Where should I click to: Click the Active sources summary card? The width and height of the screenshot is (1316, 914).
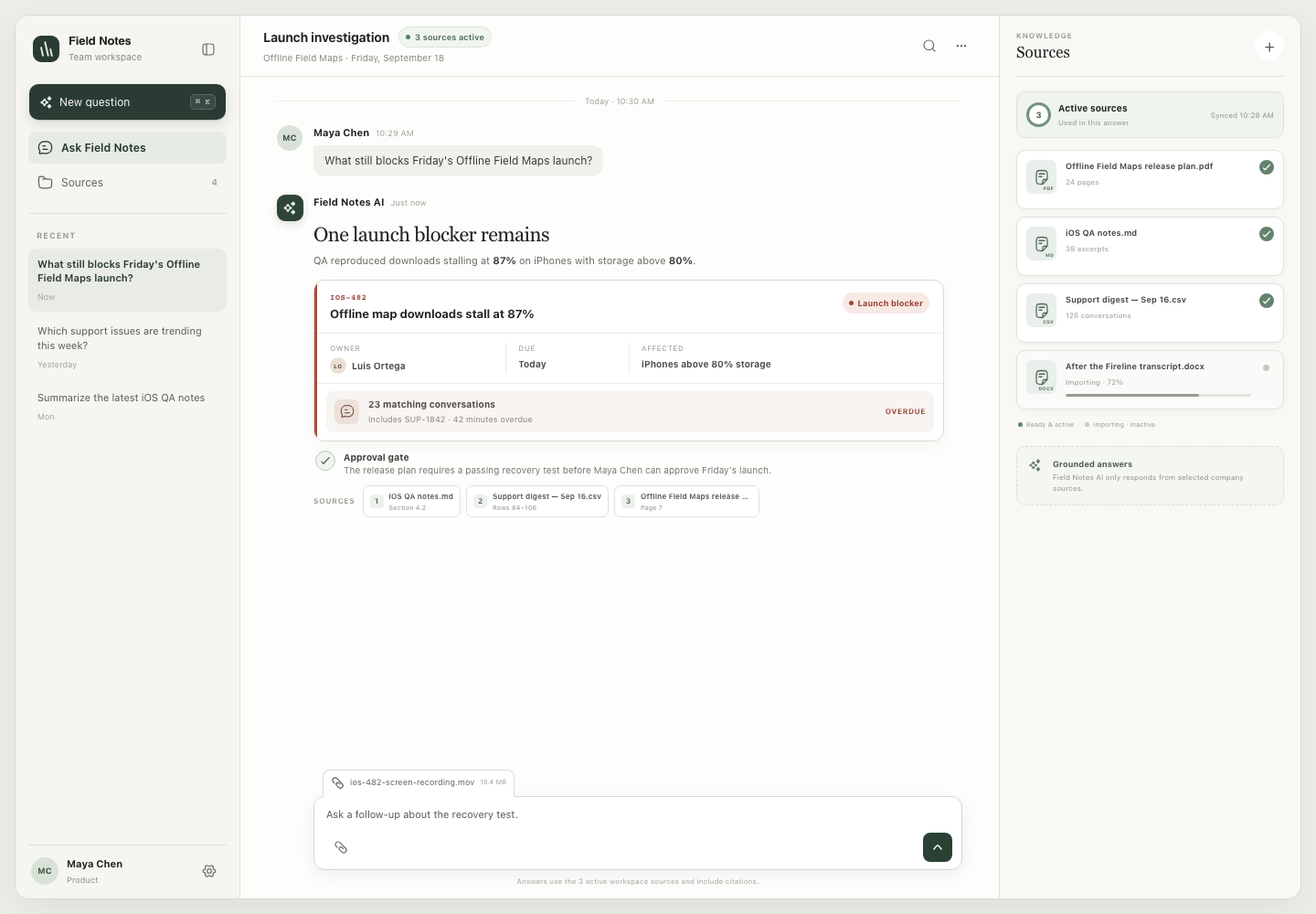(x=1150, y=115)
